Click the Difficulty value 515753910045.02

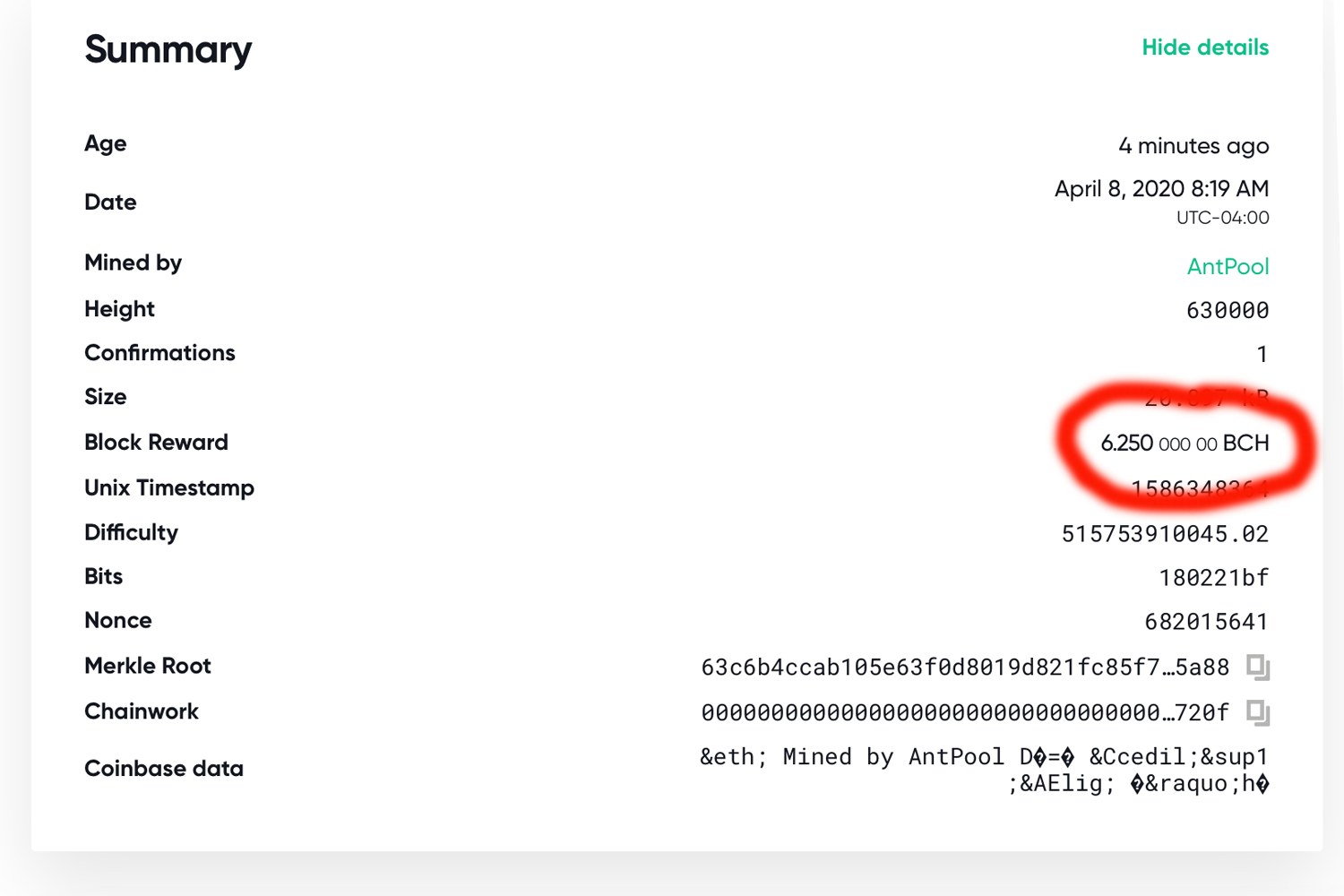[1165, 534]
